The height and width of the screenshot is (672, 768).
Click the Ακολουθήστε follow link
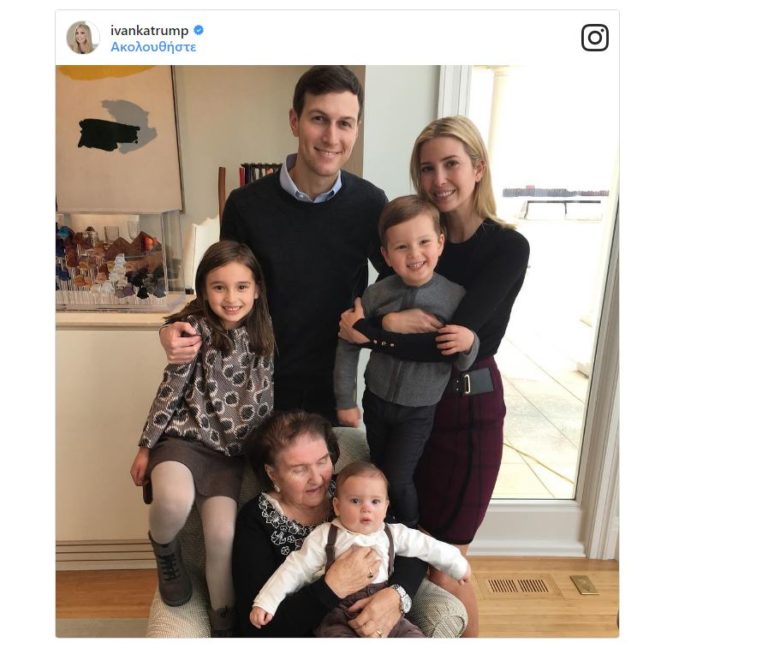(153, 47)
